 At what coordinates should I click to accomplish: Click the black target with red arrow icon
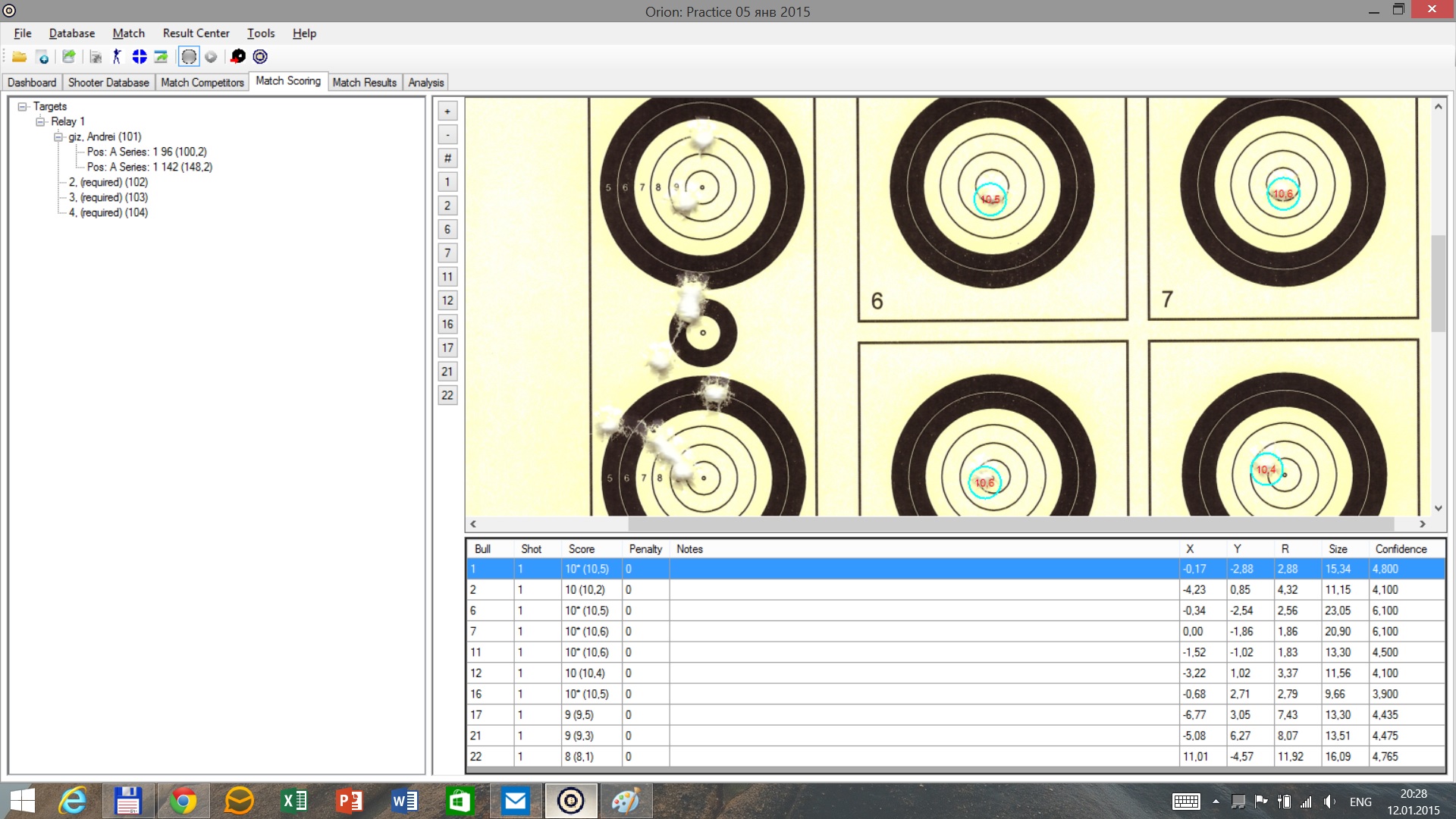(238, 57)
